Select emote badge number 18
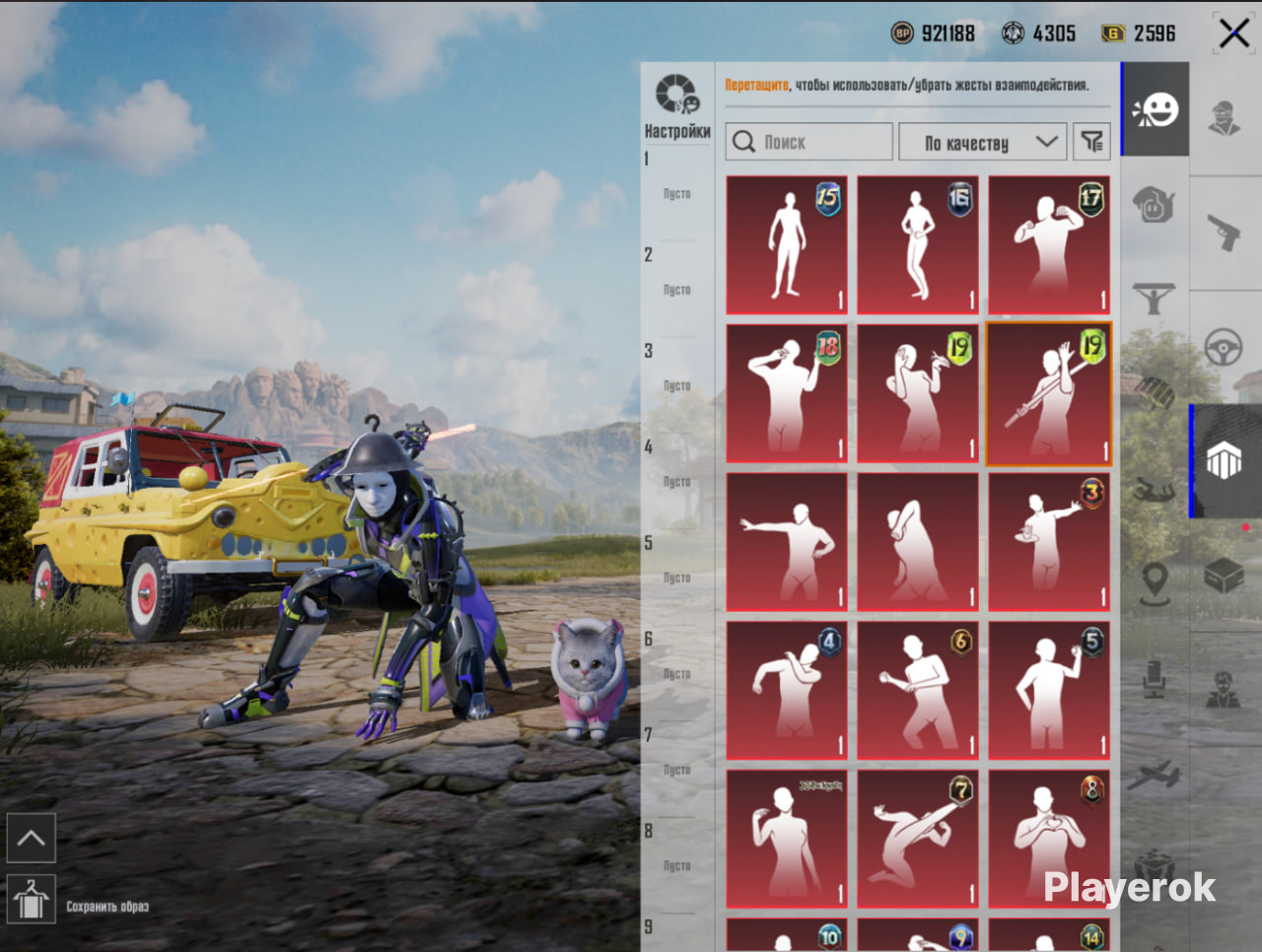Viewport: 1262px width, 952px height. (787, 393)
